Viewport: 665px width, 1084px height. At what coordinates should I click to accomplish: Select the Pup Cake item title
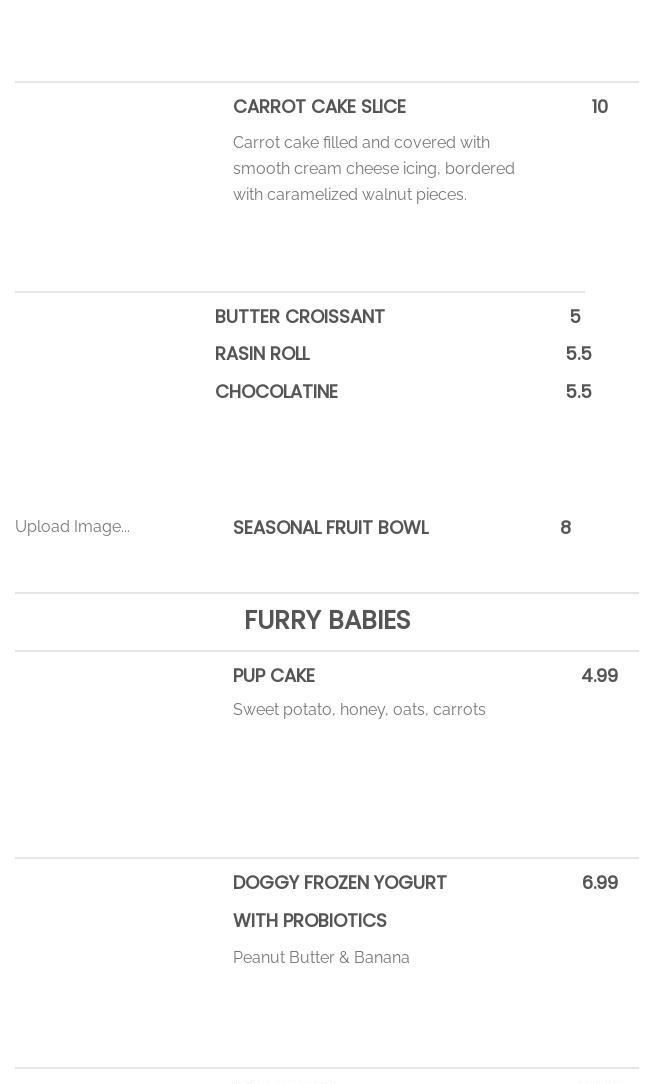click(x=273, y=676)
